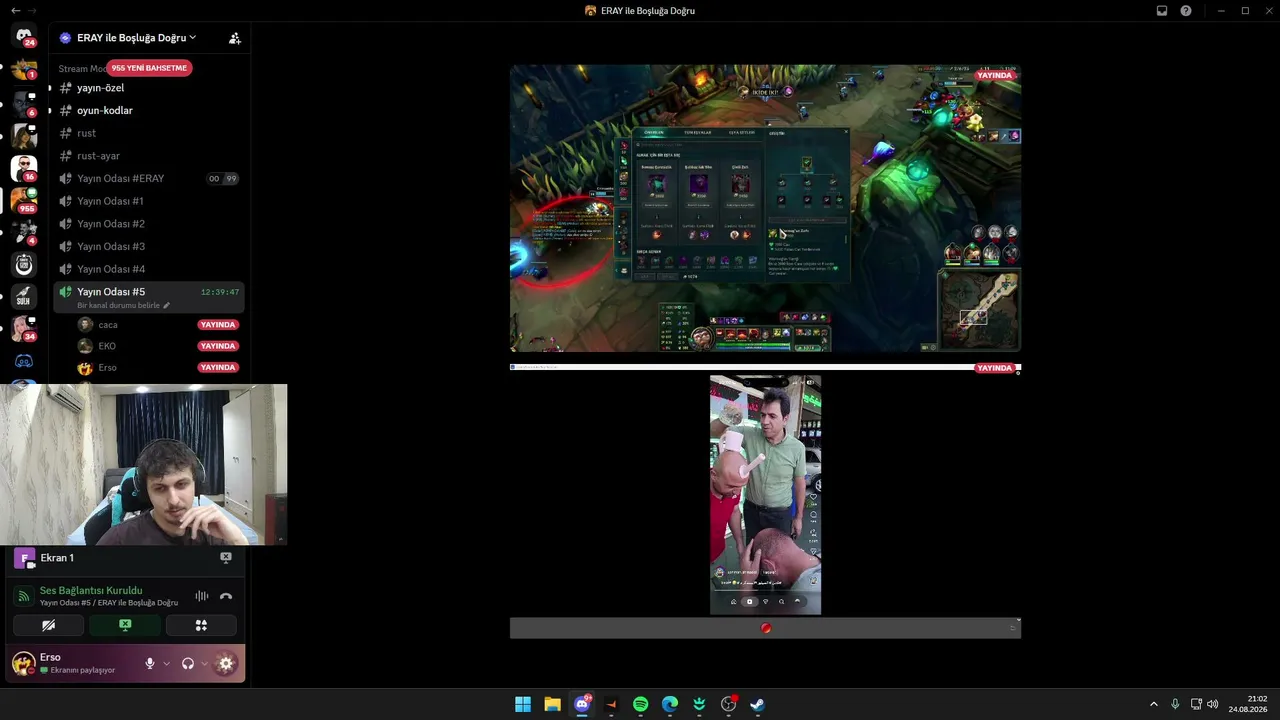The width and height of the screenshot is (1280, 720).
Task: Open File Explorer from the taskbar
Action: click(552, 704)
